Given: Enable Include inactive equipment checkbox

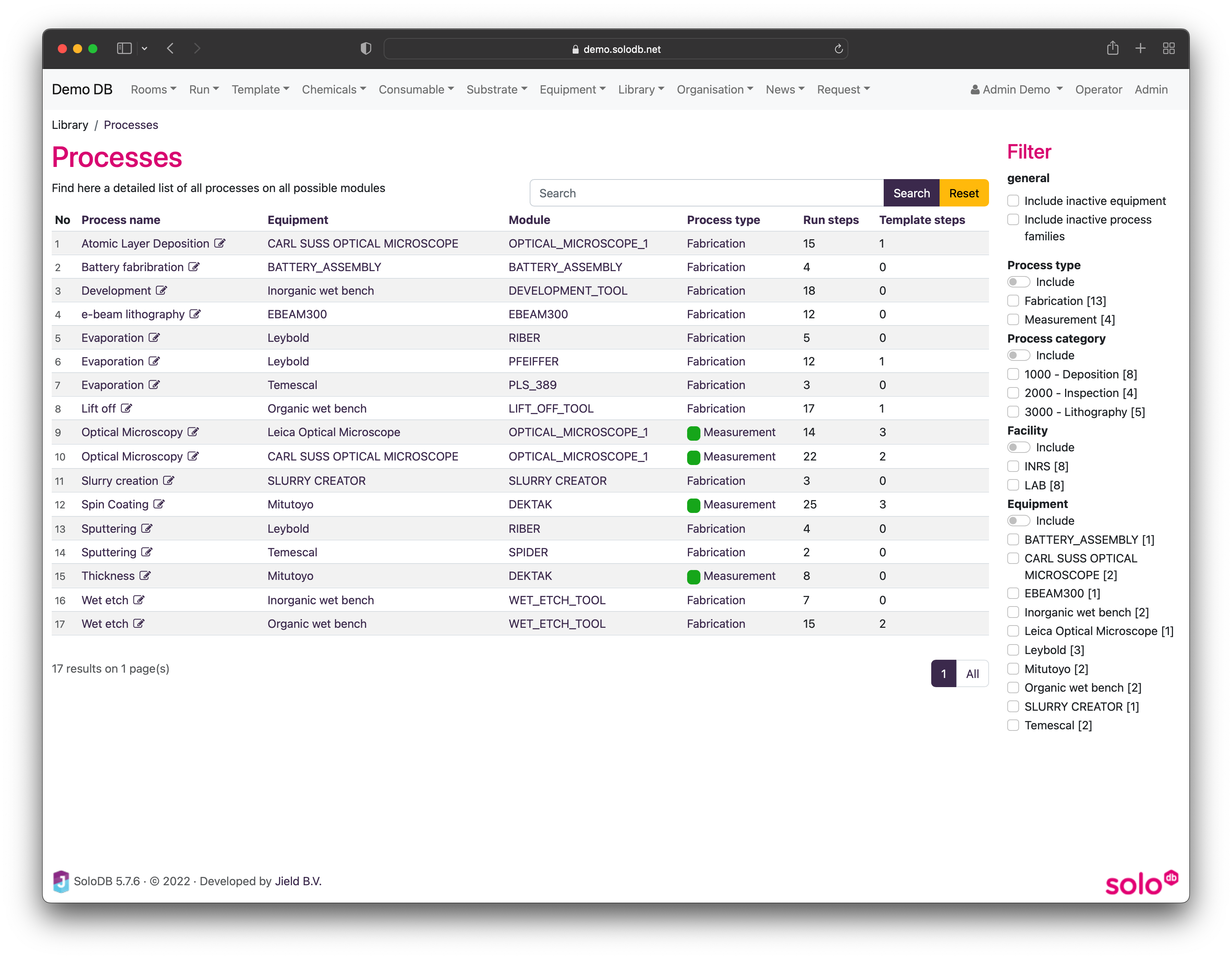Looking at the screenshot, I should click(x=1013, y=201).
